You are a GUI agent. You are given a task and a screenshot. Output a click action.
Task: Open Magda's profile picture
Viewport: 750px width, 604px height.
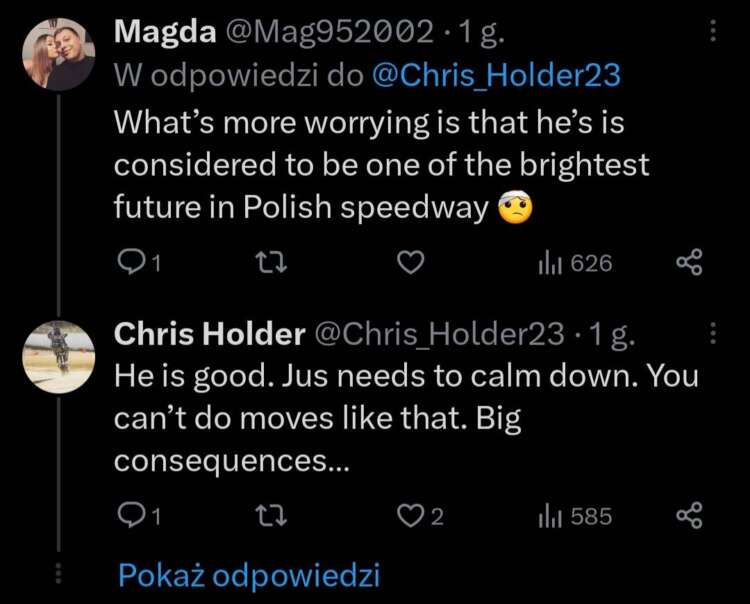[60, 55]
